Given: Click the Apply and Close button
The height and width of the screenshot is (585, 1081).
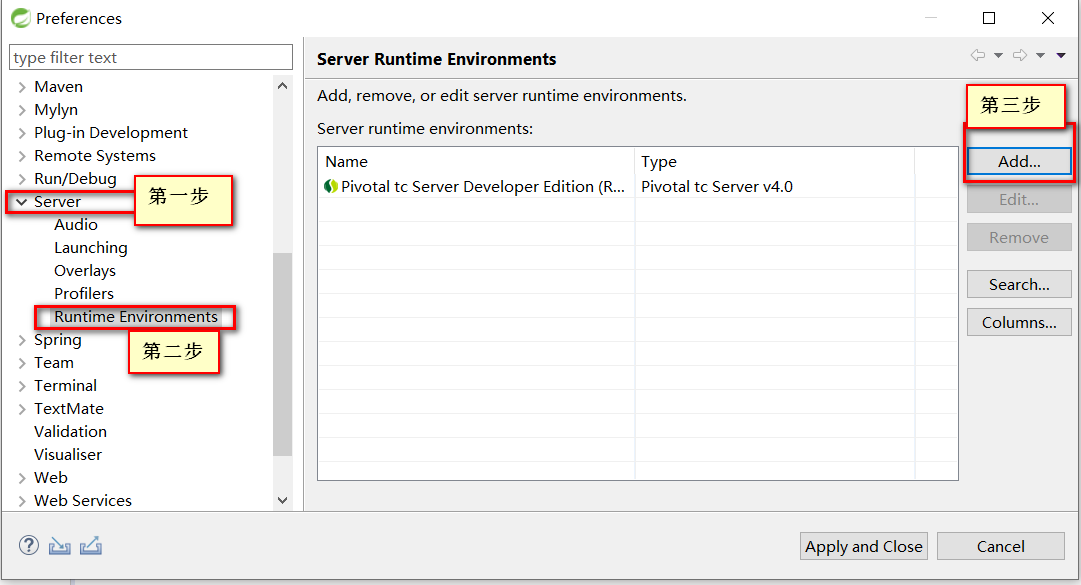Looking at the screenshot, I should click(864, 546).
